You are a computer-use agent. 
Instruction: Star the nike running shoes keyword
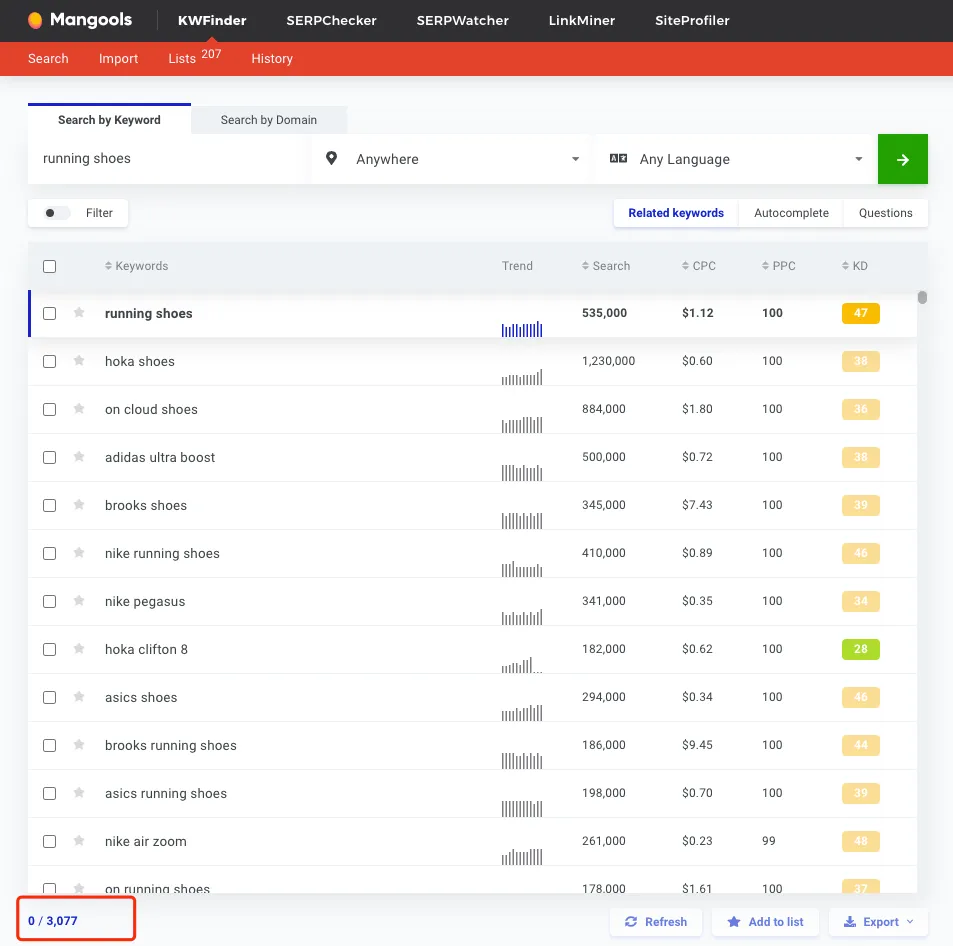79,553
